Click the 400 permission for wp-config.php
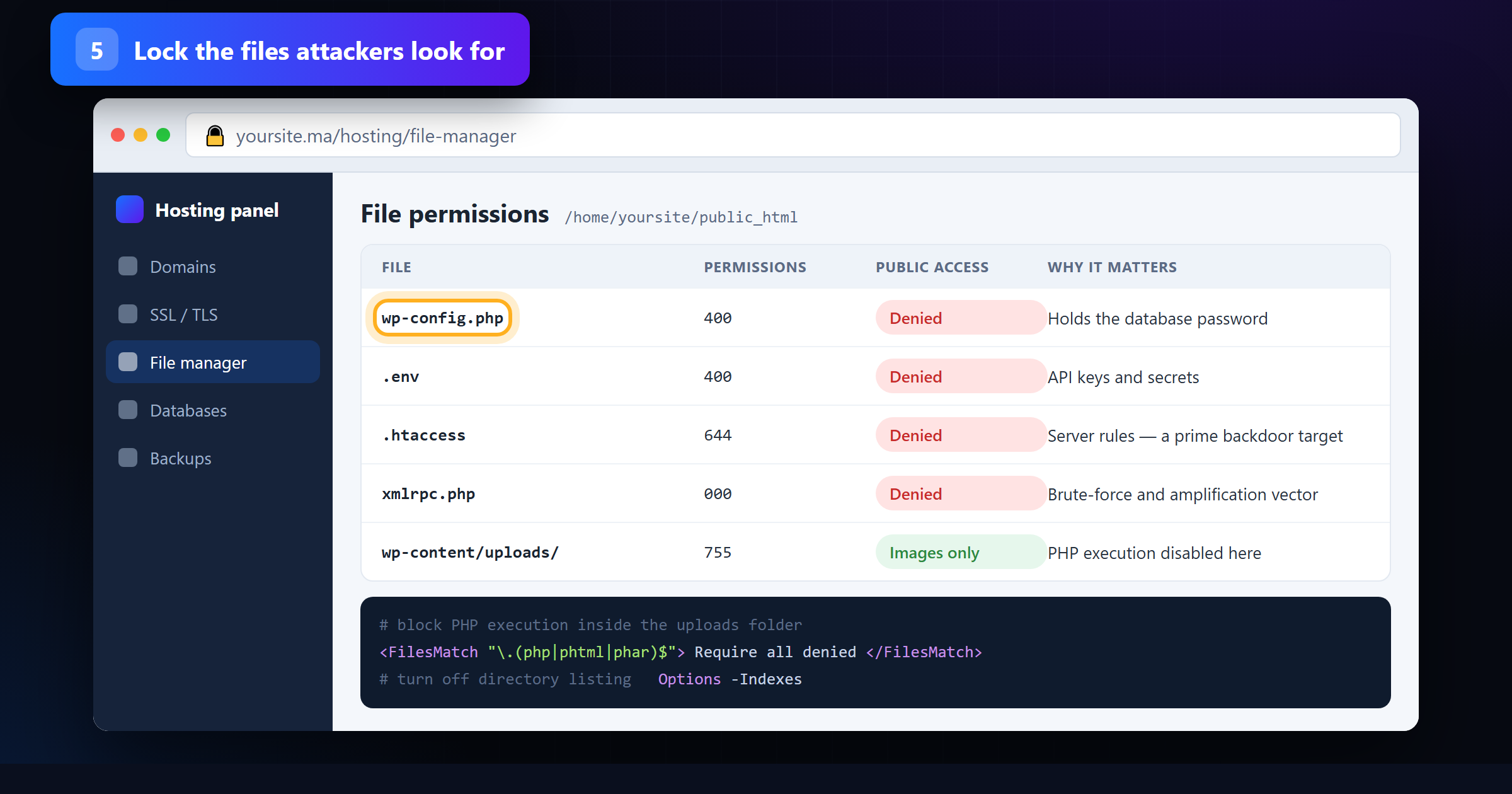Screen dimensions: 1512x794 (718, 318)
